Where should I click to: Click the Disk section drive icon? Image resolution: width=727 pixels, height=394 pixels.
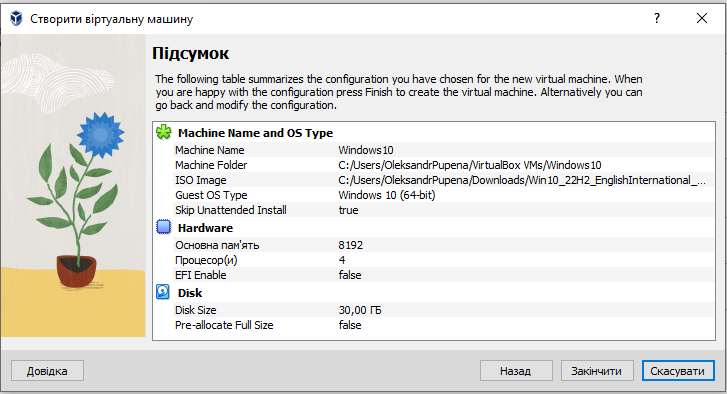click(163, 292)
